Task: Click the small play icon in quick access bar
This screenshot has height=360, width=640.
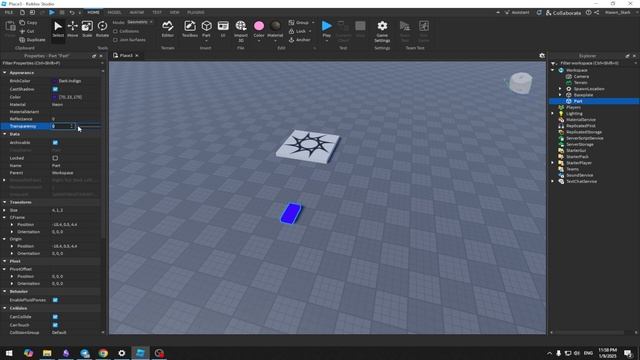Action: (52, 13)
